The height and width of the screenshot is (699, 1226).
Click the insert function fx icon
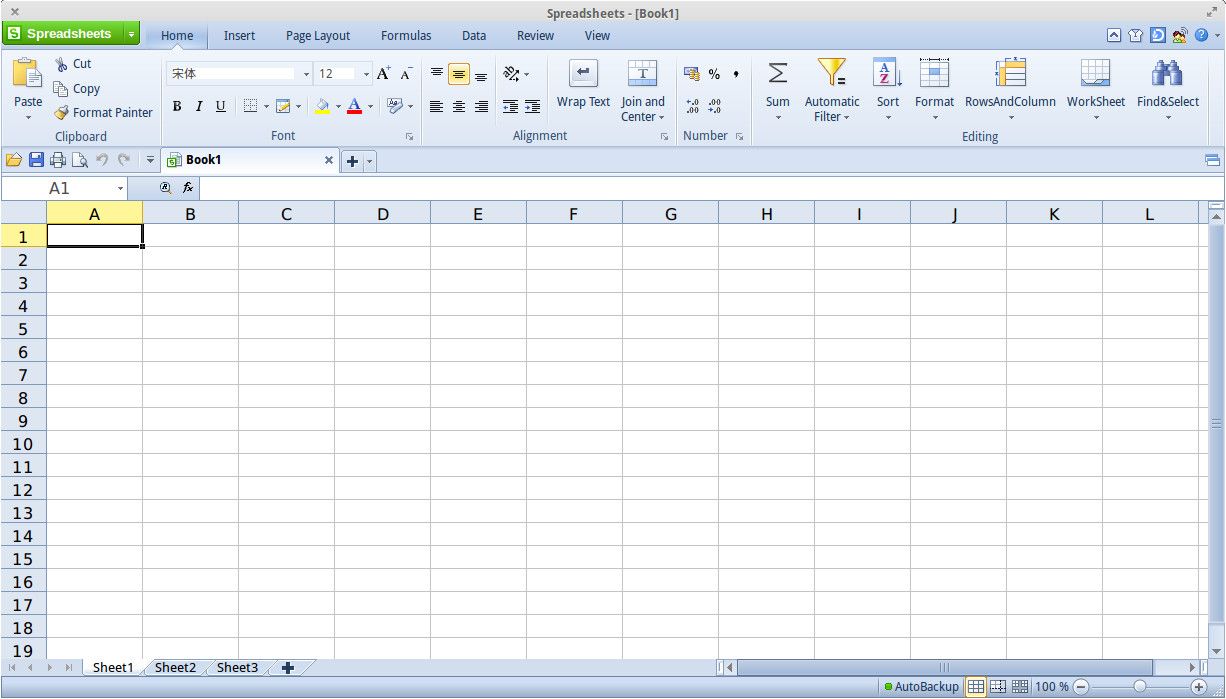(x=188, y=187)
